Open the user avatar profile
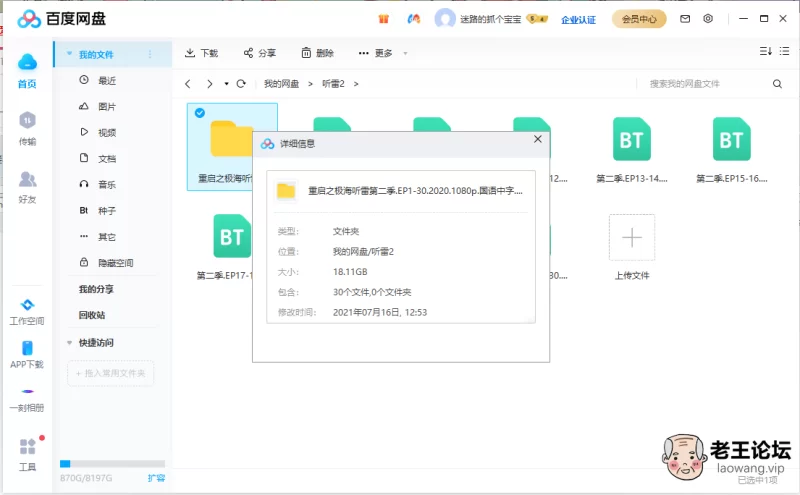800x495 pixels. 444,19
